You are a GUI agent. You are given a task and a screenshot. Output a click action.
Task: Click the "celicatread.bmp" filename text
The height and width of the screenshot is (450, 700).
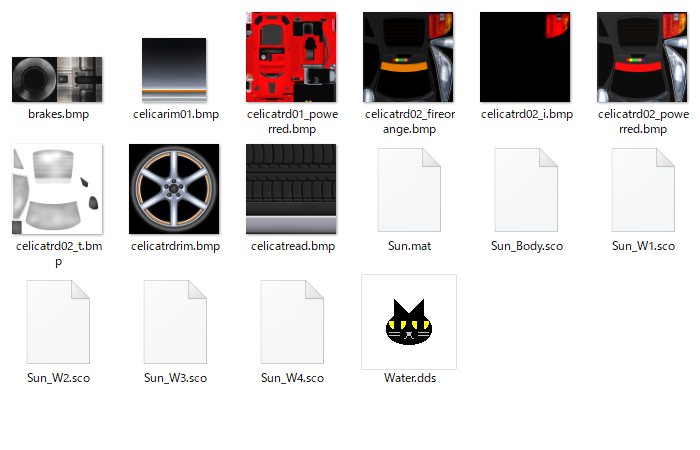(292, 246)
